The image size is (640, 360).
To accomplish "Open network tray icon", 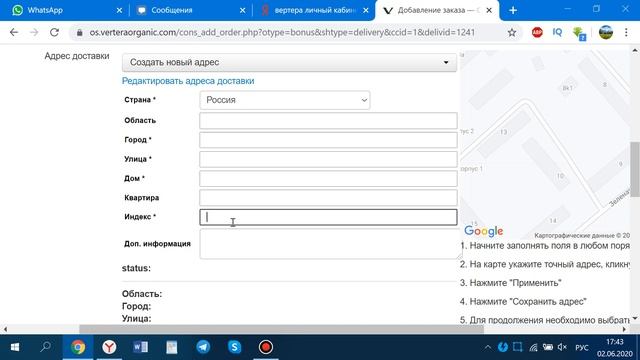I will tap(533, 347).
